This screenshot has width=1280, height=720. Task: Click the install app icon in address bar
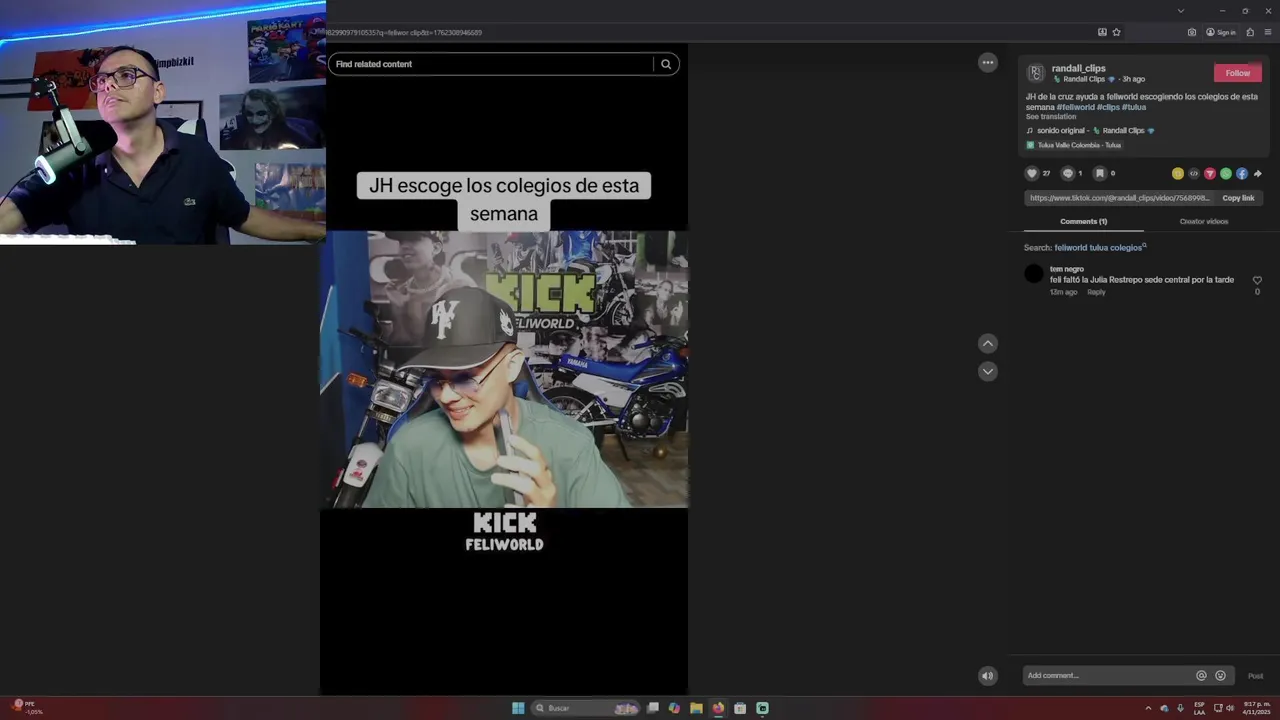[1102, 32]
